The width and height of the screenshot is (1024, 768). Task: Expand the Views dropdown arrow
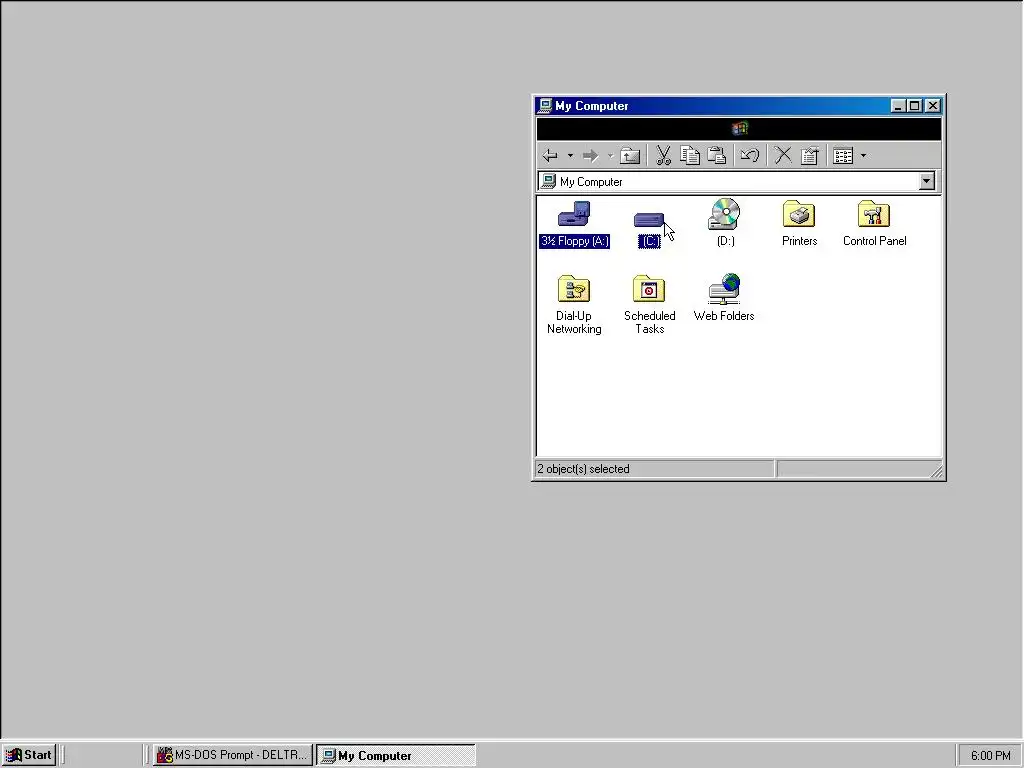coord(863,155)
